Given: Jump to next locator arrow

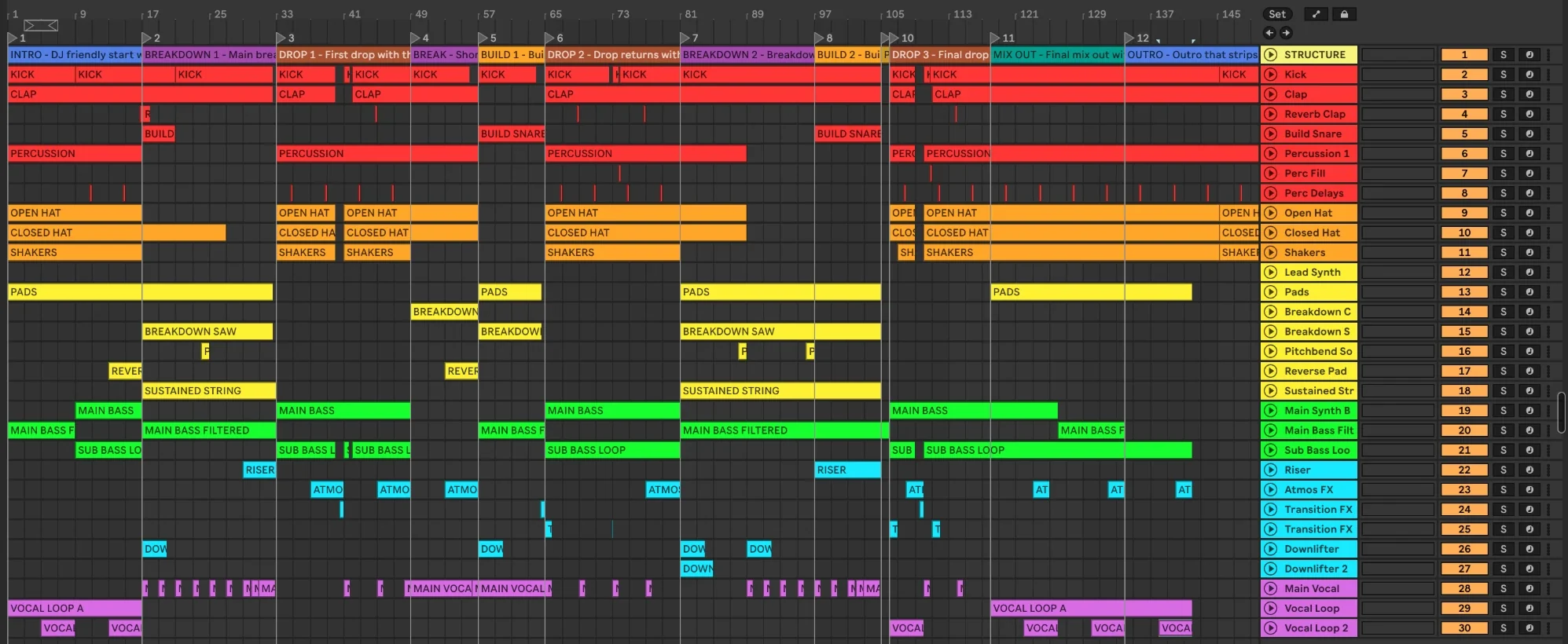Looking at the screenshot, I should pos(1286,33).
